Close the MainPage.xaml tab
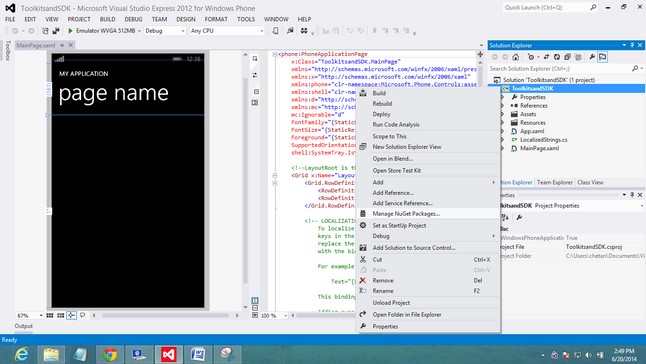This screenshot has width=646, height=364. pyautogui.click(x=70, y=45)
